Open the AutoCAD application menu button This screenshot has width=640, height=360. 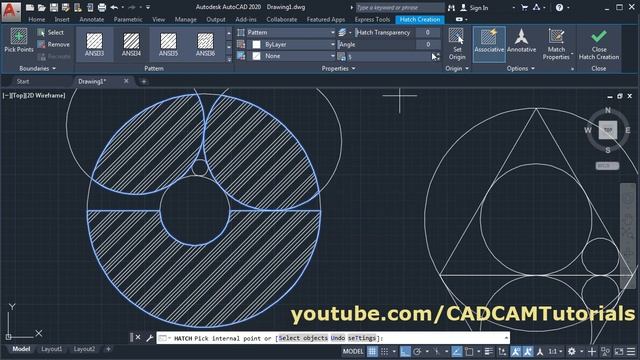pos(10,11)
